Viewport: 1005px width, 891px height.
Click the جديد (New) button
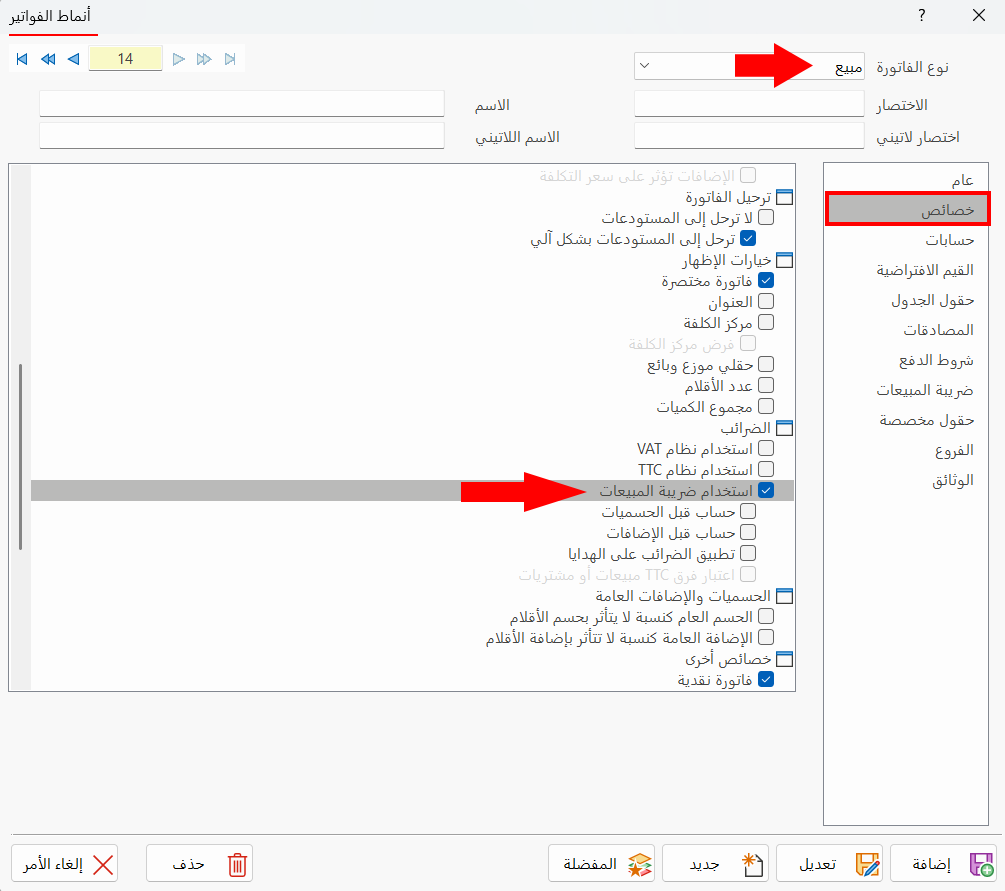(715, 863)
